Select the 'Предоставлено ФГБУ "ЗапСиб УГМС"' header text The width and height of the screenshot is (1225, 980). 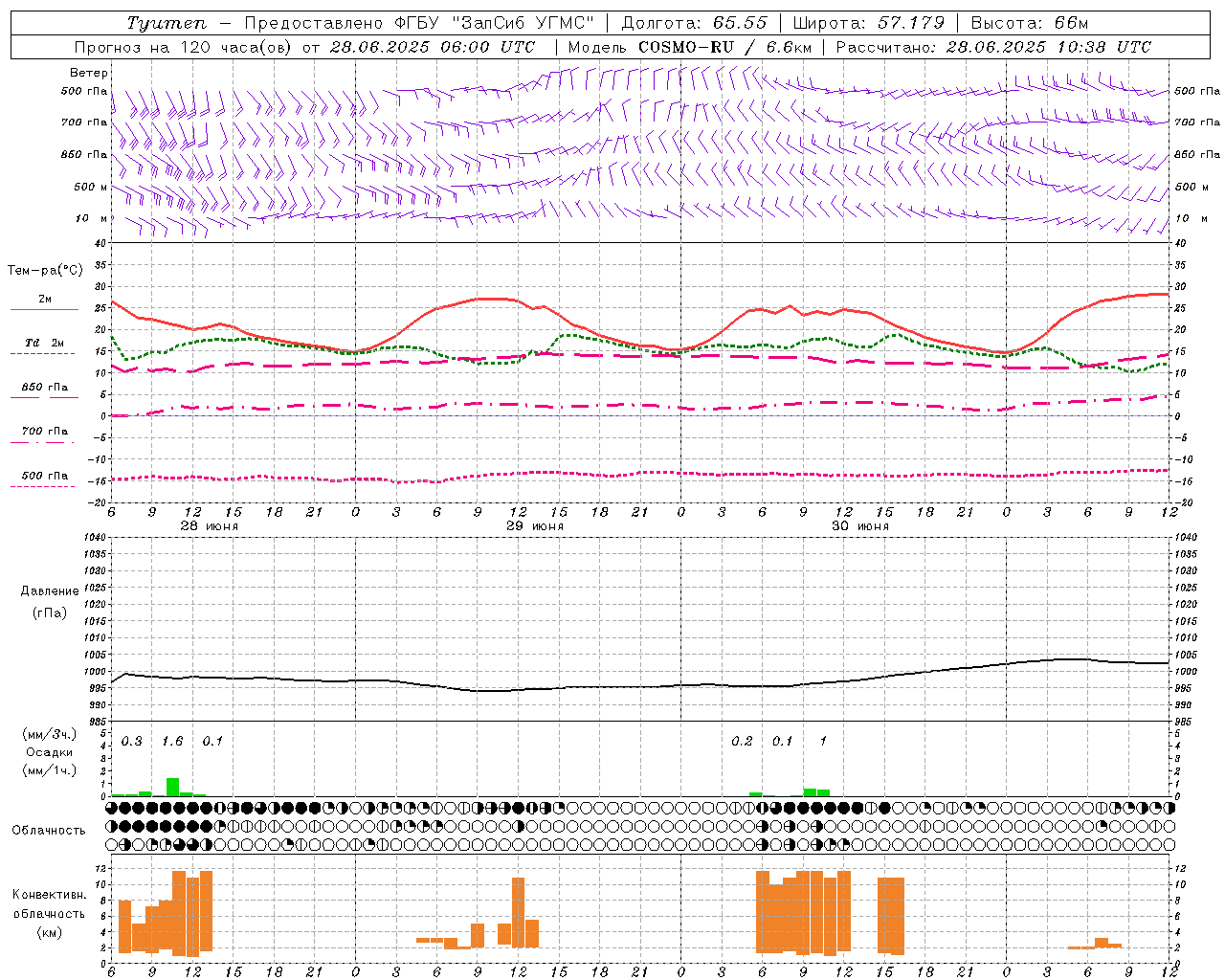pyautogui.click(x=419, y=23)
